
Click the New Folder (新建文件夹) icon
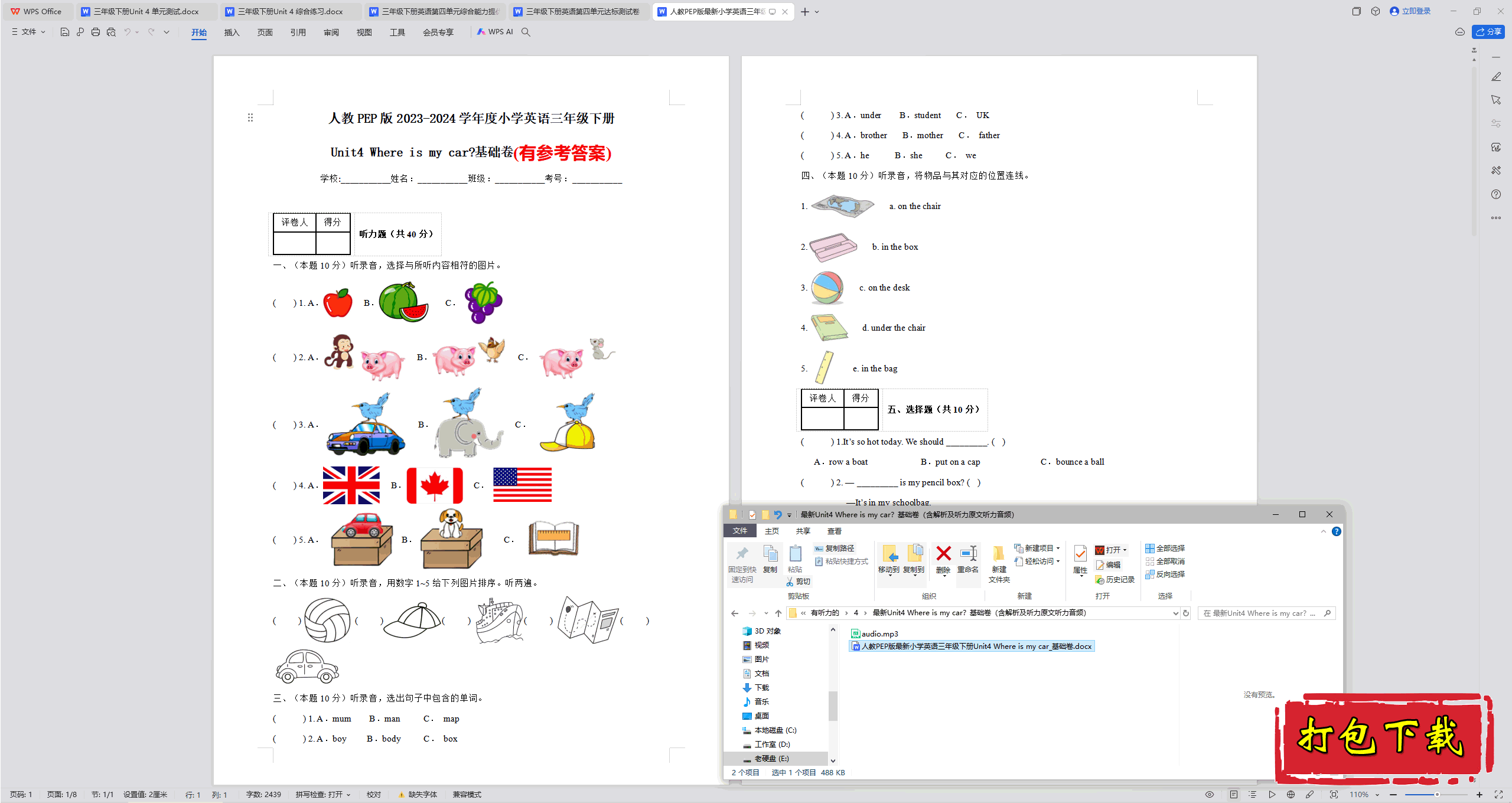pos(999,564)
